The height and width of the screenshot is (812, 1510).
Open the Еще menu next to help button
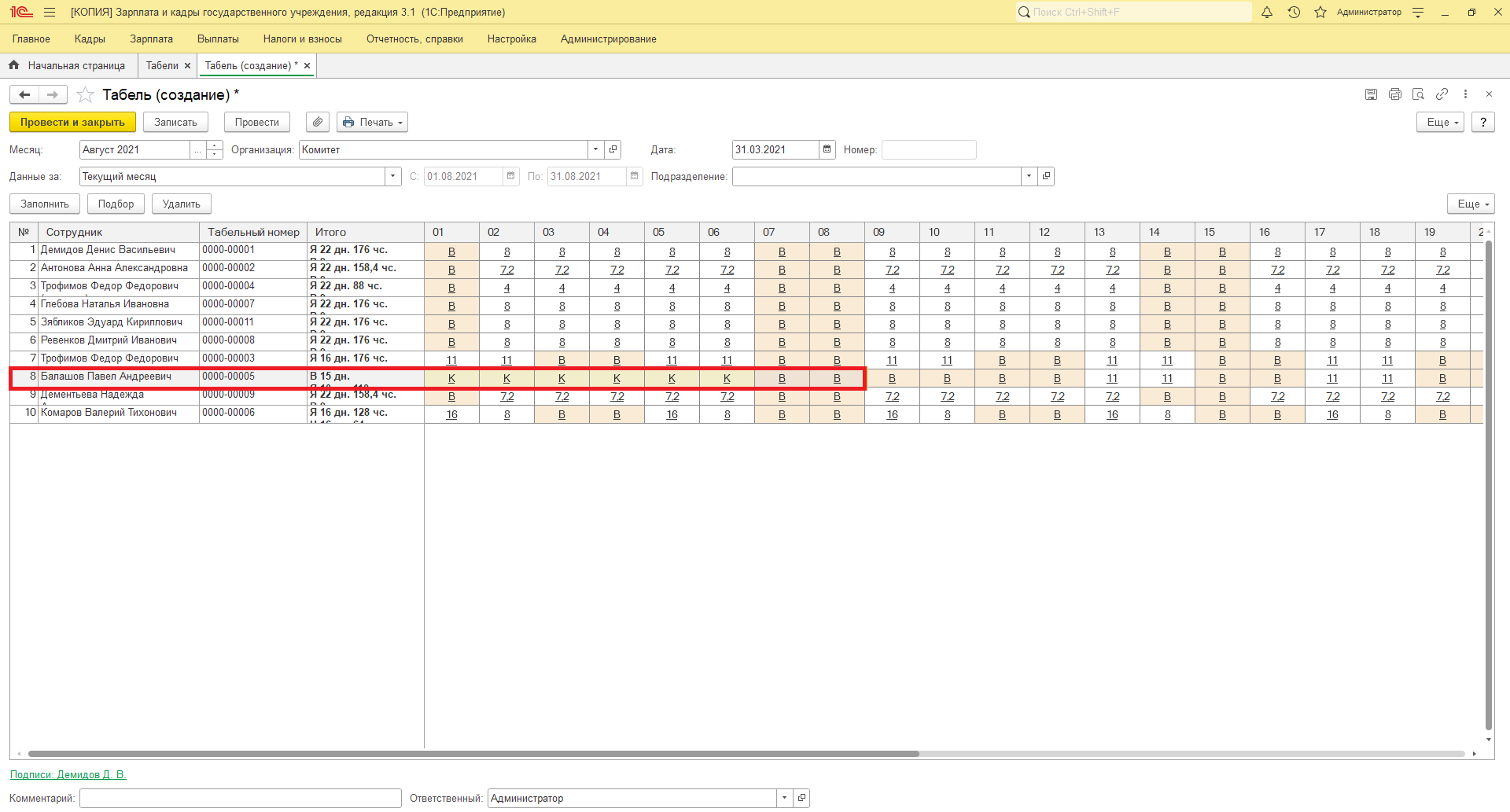[1440, 123]
